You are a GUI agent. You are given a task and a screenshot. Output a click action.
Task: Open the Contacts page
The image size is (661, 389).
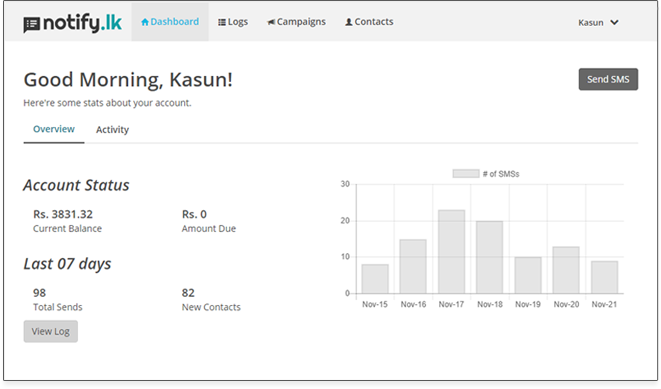(x=369, y=22)
